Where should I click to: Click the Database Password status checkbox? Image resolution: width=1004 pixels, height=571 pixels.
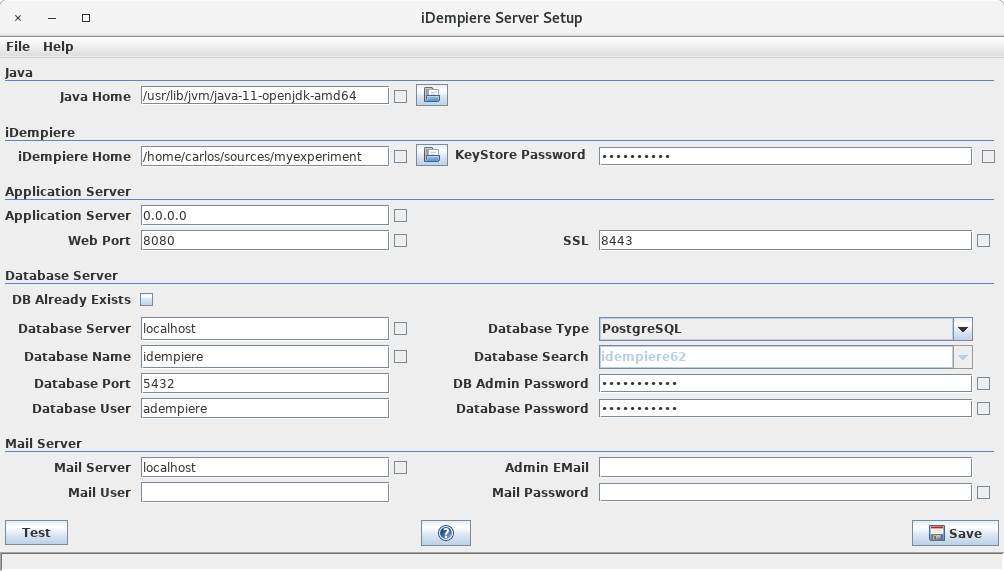point(984,408)
